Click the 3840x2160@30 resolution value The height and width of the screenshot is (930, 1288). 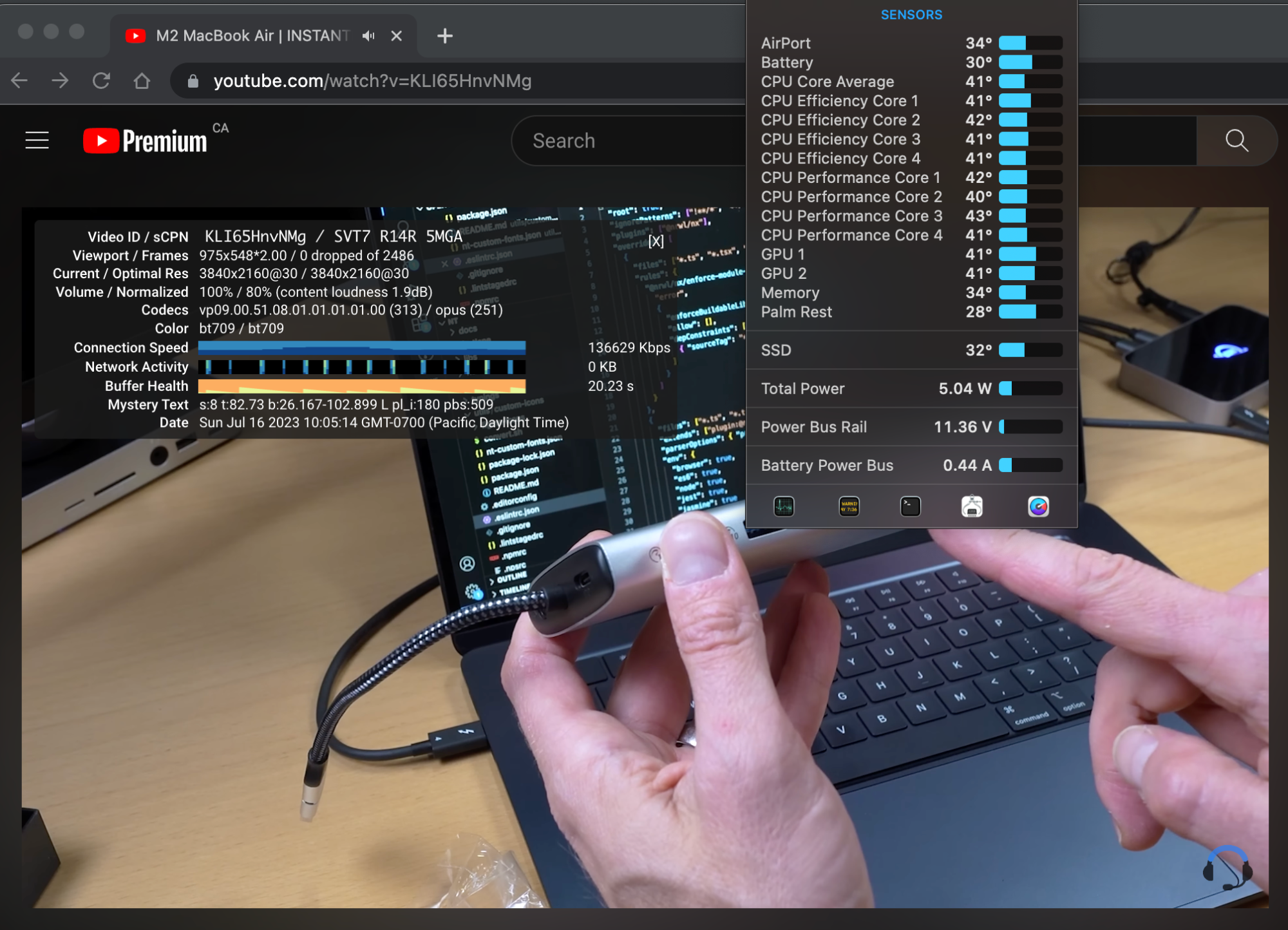pos(304,274)
